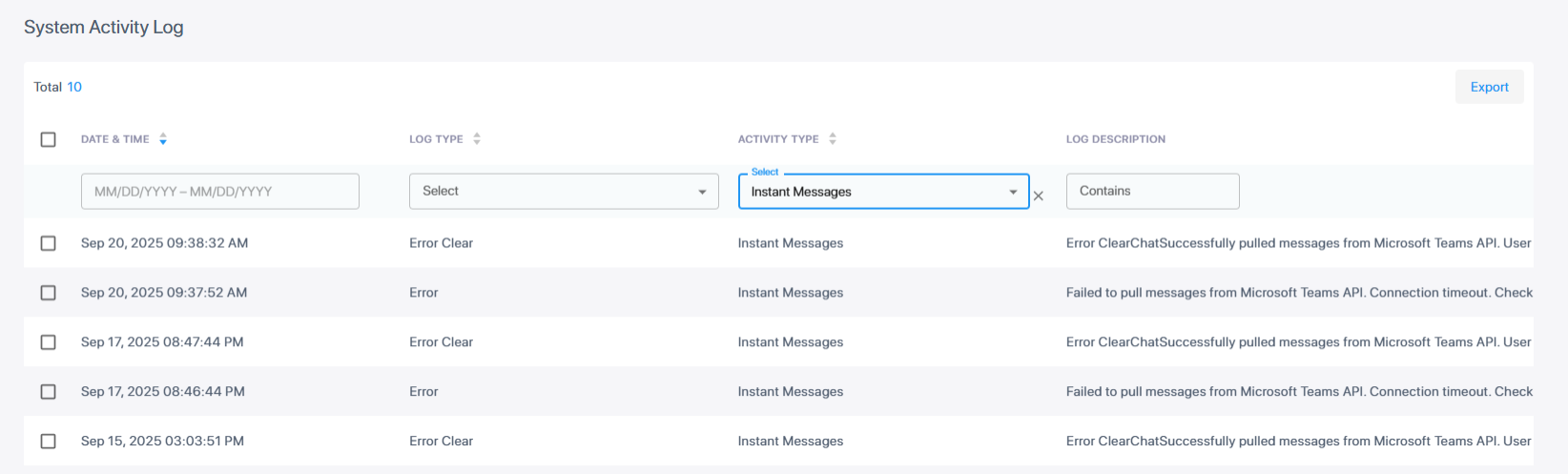Focus the date range filter field
1568x474 pixels.
[219, 192]
